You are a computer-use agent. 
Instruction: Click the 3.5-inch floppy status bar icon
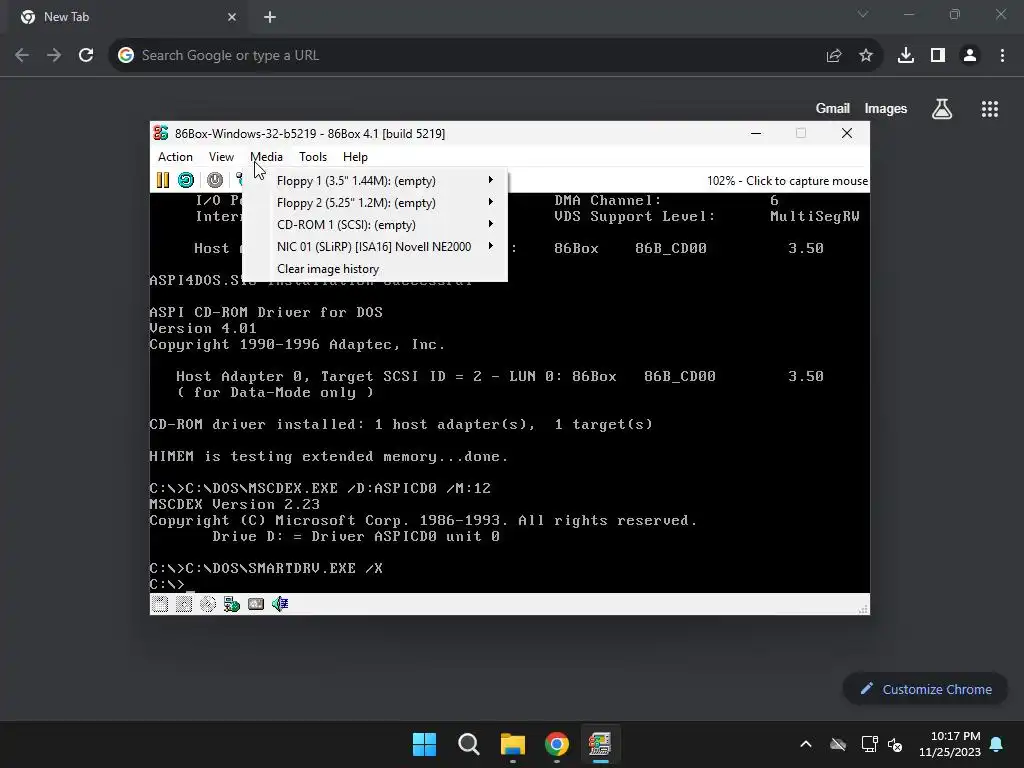tap(160, 604)
